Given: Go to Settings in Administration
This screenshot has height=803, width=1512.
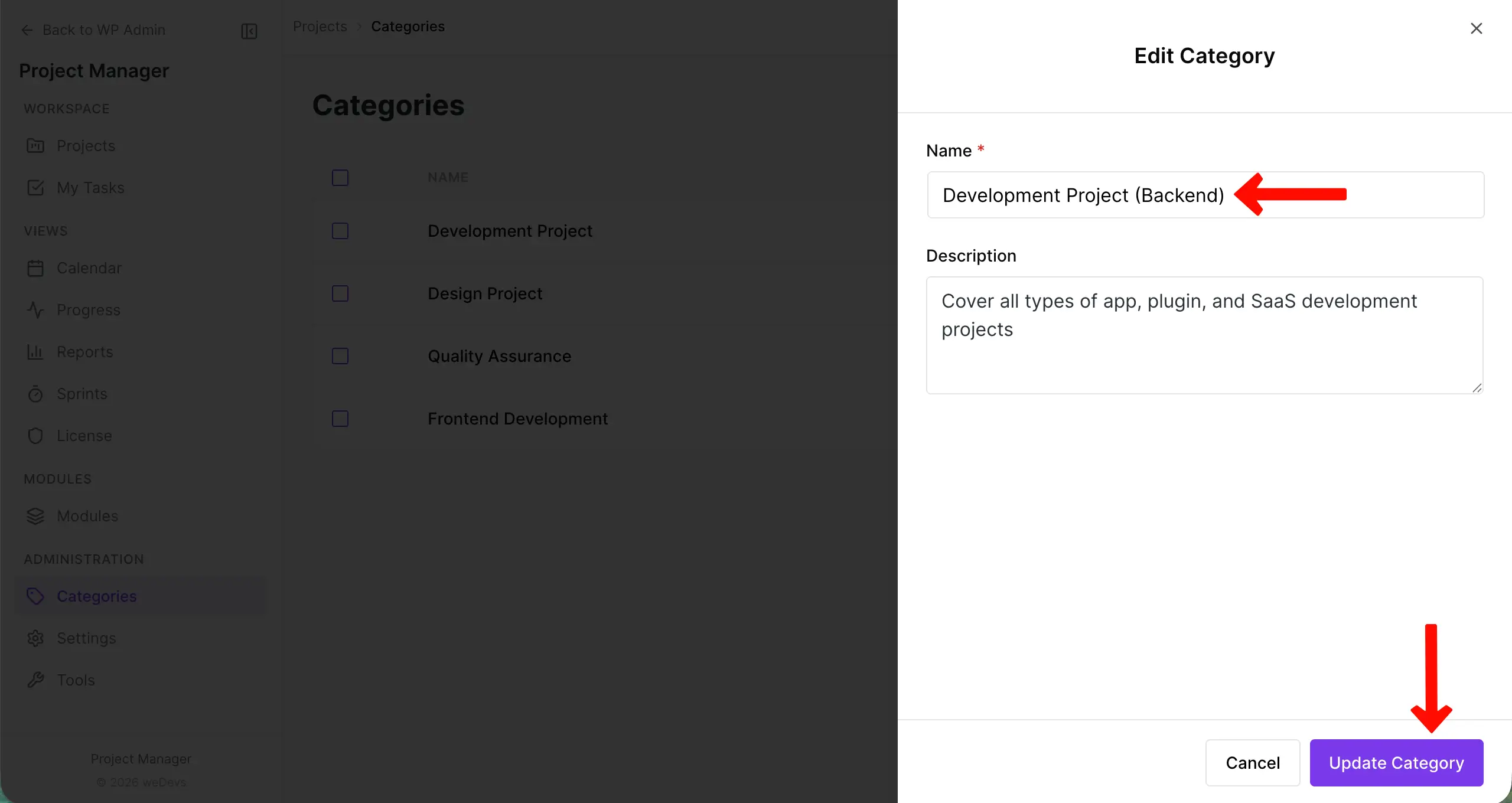Looking at the screenshot, I should click(86, 638).
